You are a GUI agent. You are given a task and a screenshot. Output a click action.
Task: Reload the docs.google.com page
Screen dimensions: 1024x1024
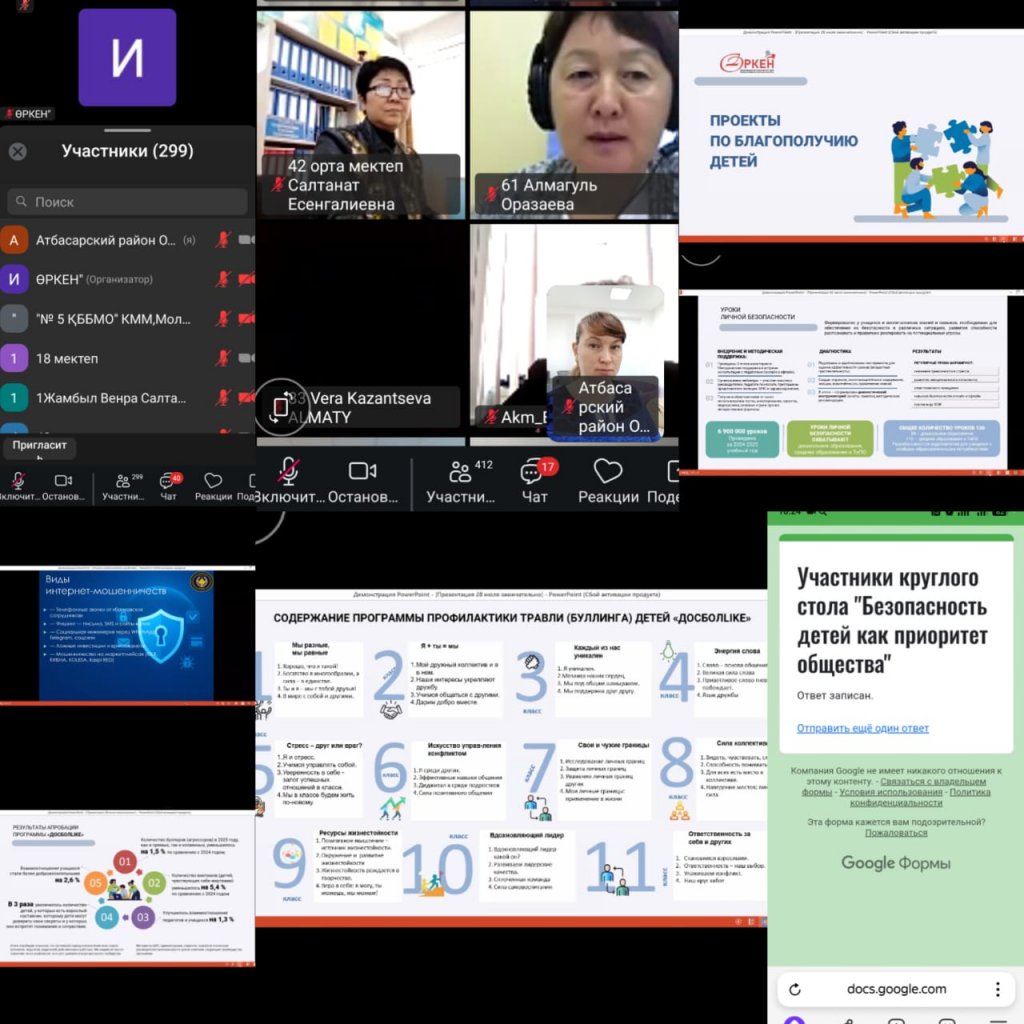[795, 989]
